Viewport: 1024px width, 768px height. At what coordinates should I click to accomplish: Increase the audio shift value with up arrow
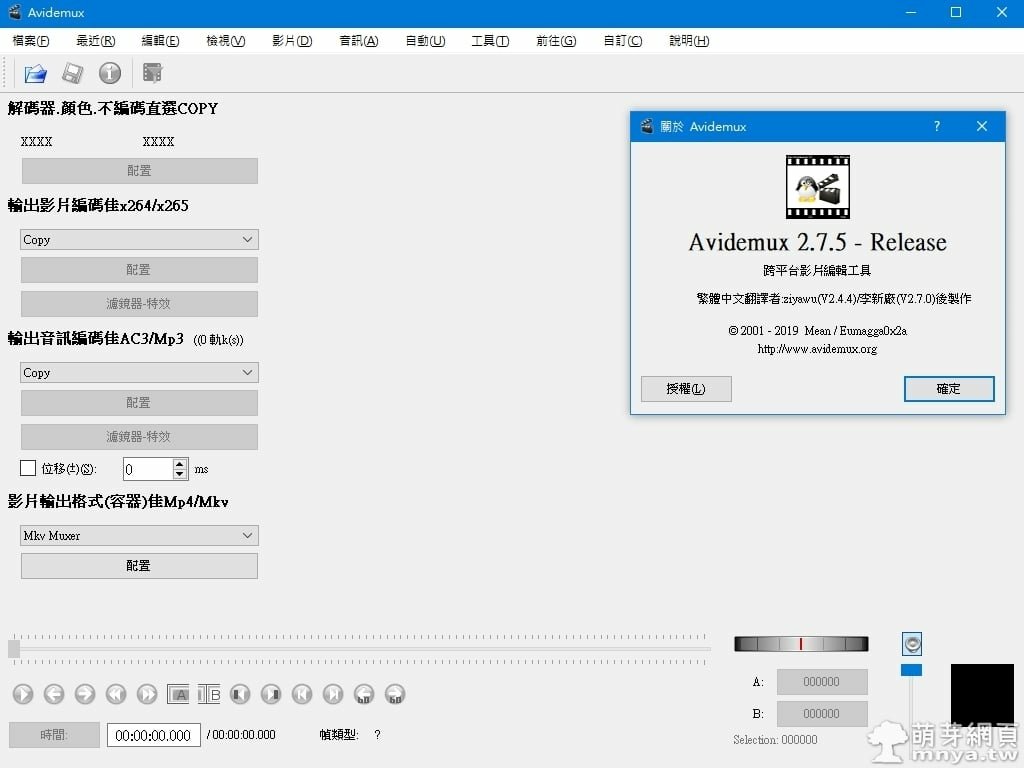point(180,464)
